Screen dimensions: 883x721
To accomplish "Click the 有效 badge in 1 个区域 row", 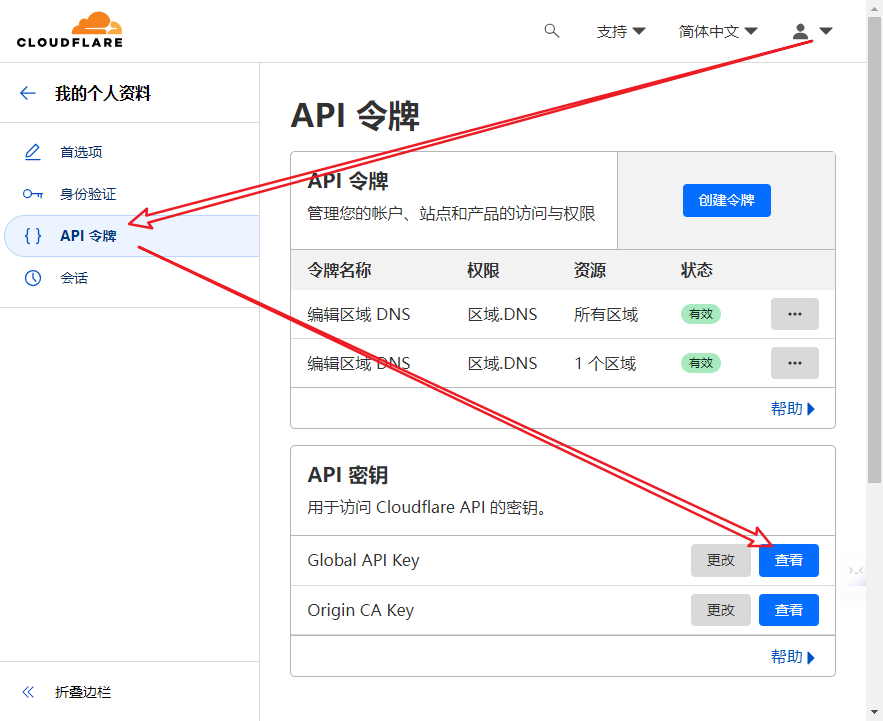I will point(701,363).
